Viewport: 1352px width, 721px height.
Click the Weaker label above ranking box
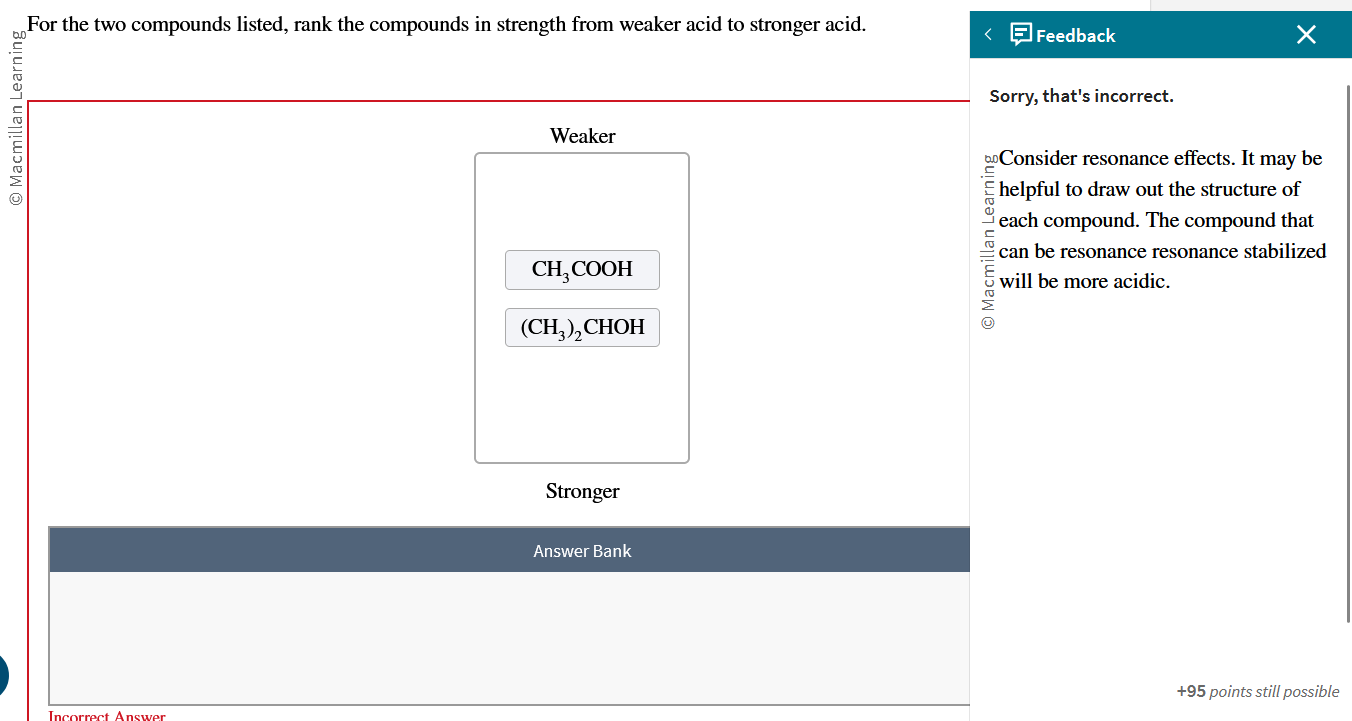pos(582,136)
